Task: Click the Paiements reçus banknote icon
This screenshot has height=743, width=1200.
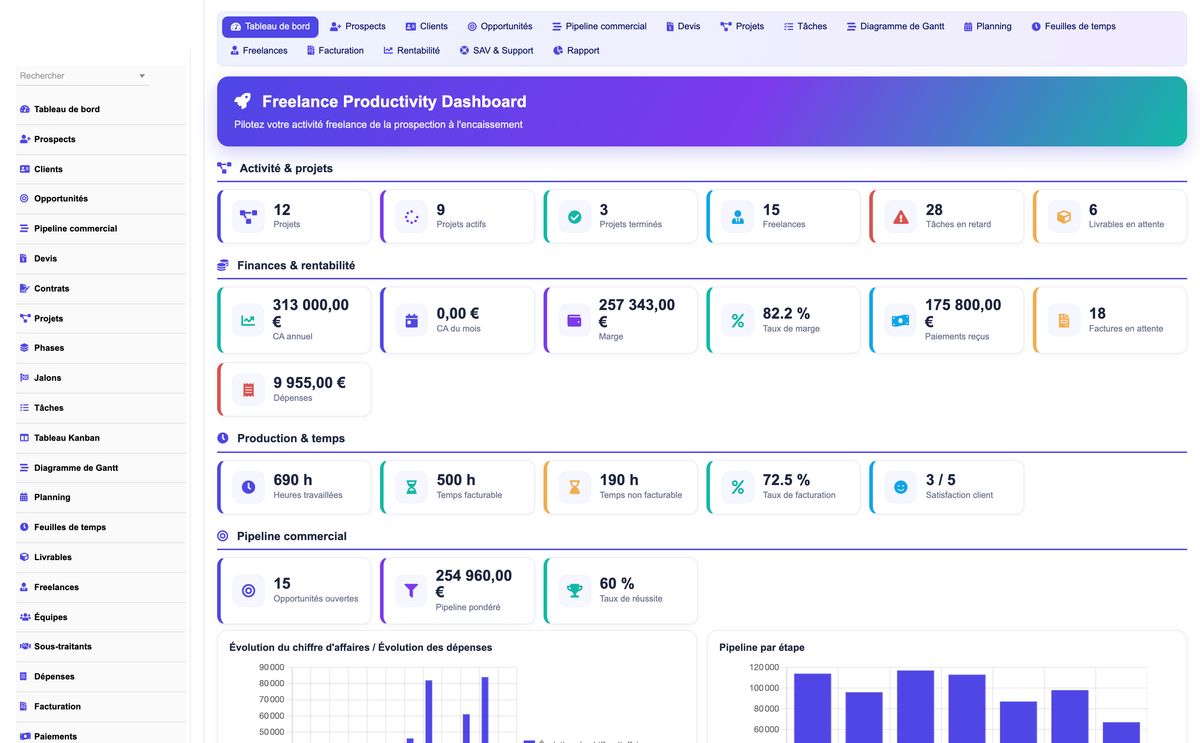Action: [901, 321]
